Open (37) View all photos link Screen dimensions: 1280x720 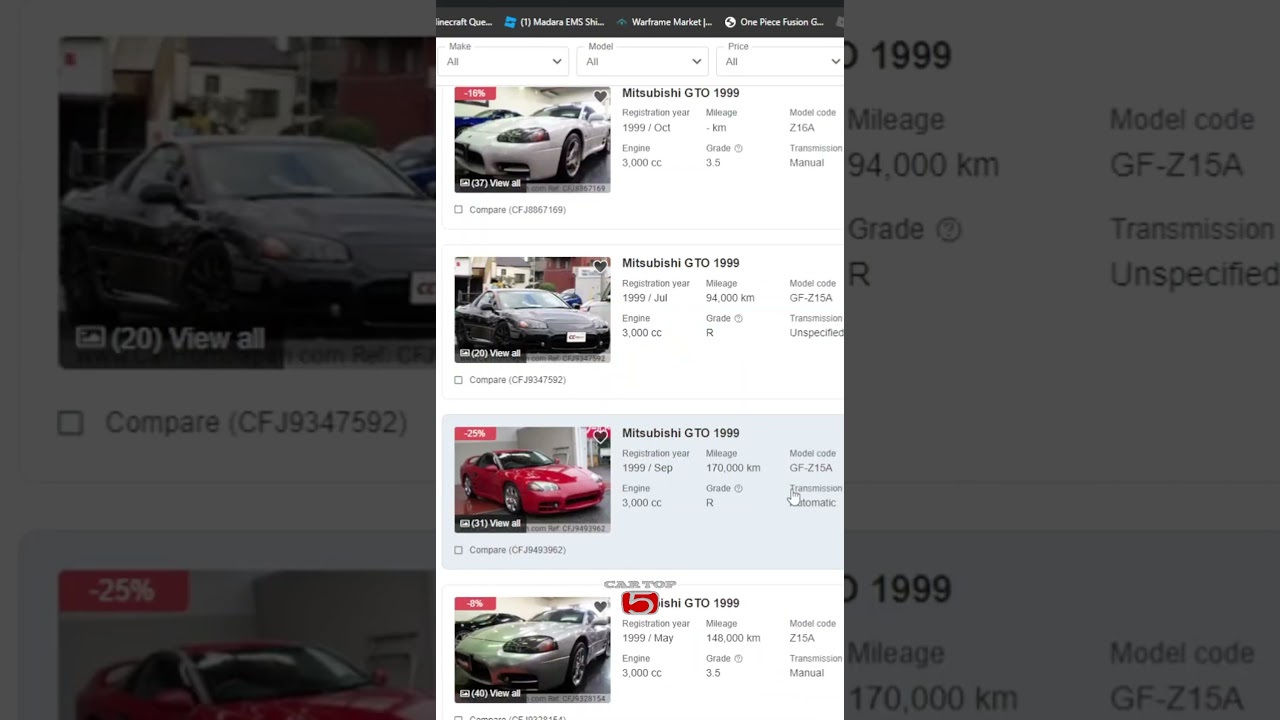(x=490, y=183)
